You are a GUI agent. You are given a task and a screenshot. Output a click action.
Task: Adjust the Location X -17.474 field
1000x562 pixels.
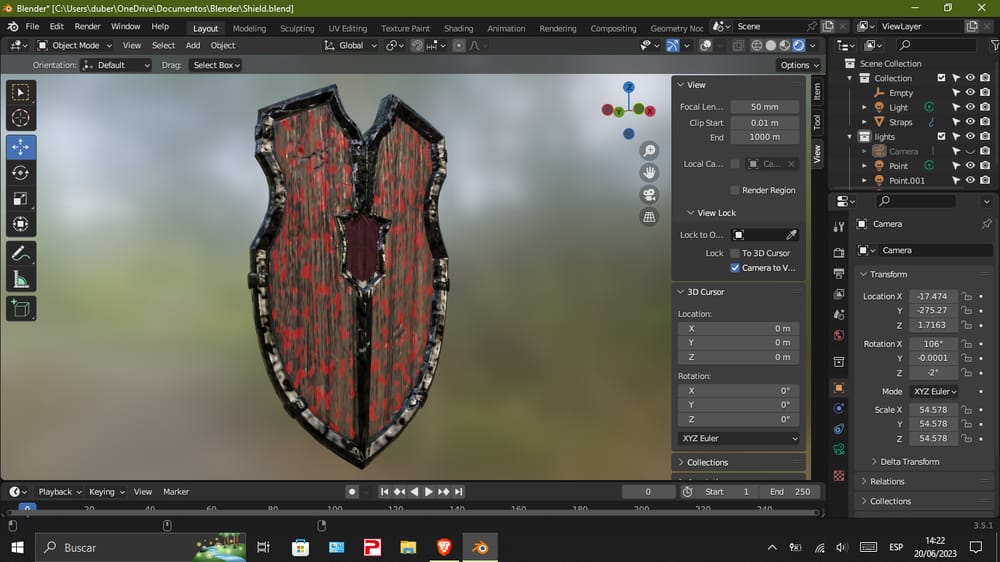pos(932,297)
